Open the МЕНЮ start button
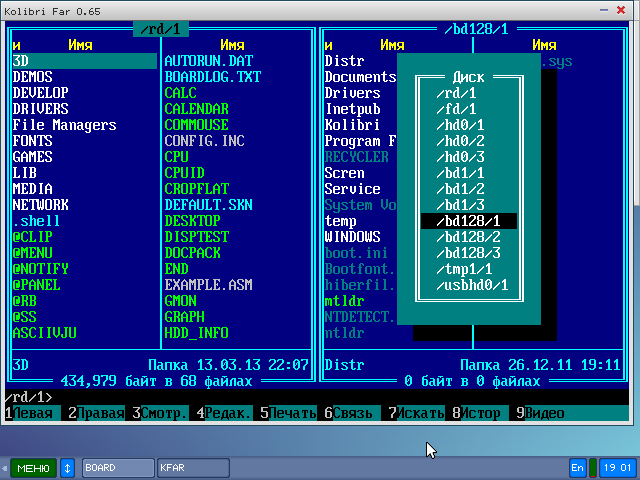This screenshot has width=640, height=480. click(33, 467)
